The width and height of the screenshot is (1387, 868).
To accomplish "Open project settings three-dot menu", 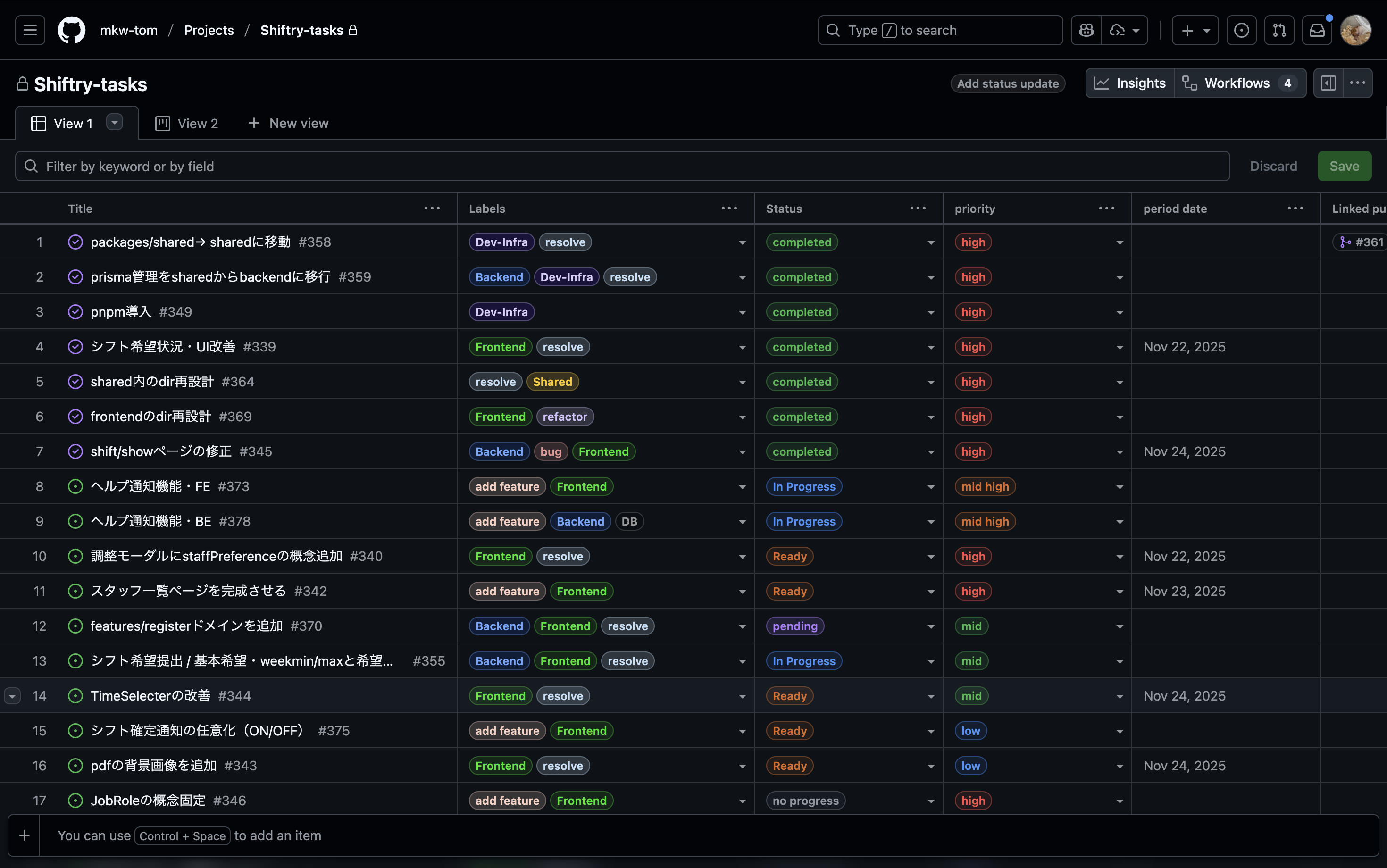I will (1358, 83).
